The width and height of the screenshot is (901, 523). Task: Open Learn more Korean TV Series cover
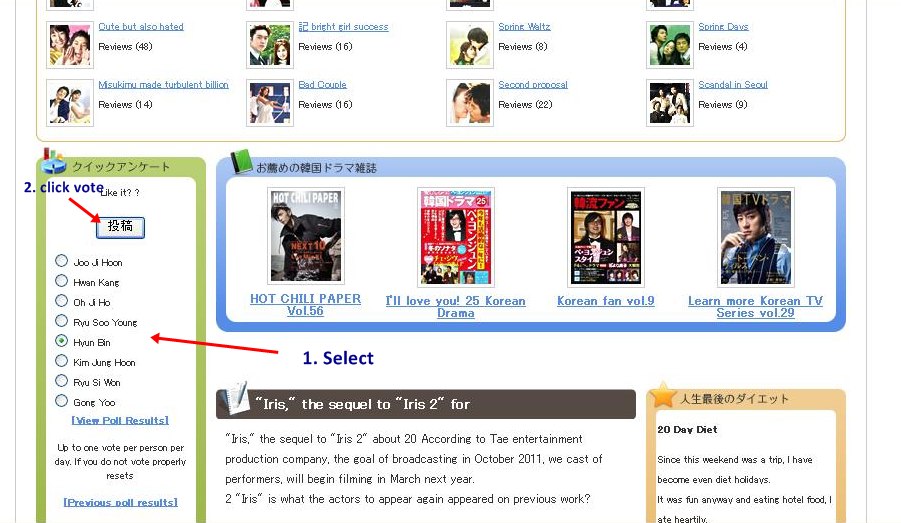756,237
